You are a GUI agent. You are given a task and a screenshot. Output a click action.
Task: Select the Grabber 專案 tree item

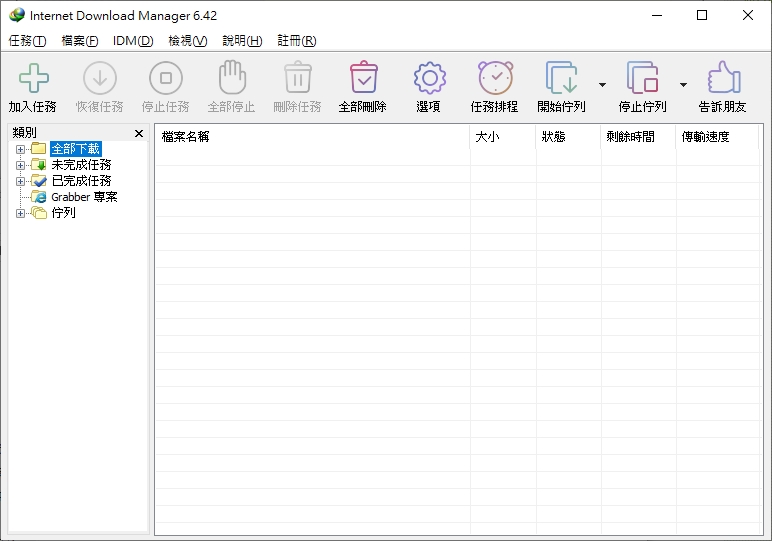tap(84, 197)
